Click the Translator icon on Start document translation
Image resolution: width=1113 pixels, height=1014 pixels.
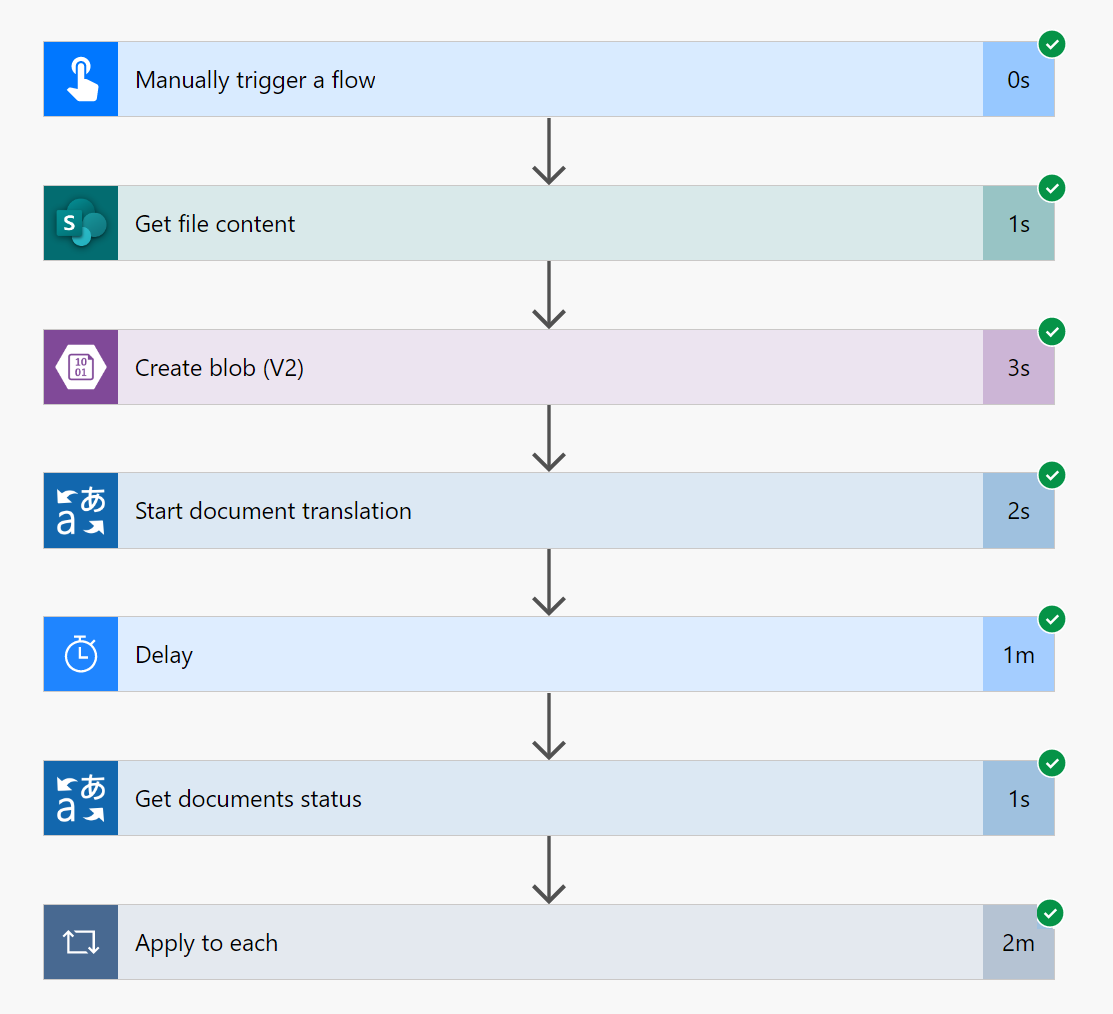[x=80, y=510]
